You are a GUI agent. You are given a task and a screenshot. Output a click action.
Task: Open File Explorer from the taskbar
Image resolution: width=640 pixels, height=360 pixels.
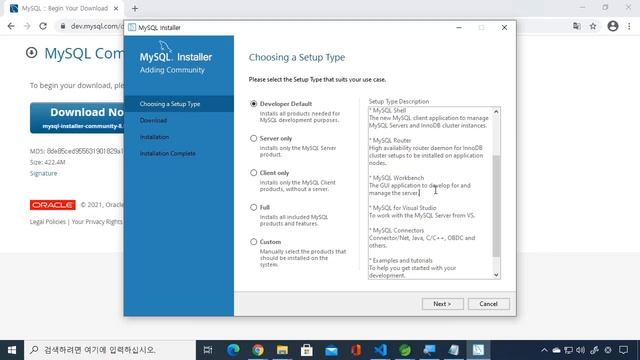282,350
